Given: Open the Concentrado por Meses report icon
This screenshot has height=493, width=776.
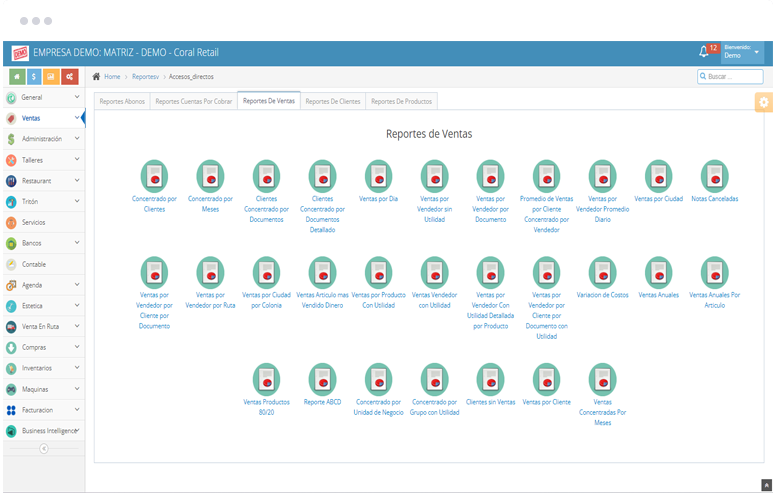Looking at the screenshot, I should click(210, 176).
